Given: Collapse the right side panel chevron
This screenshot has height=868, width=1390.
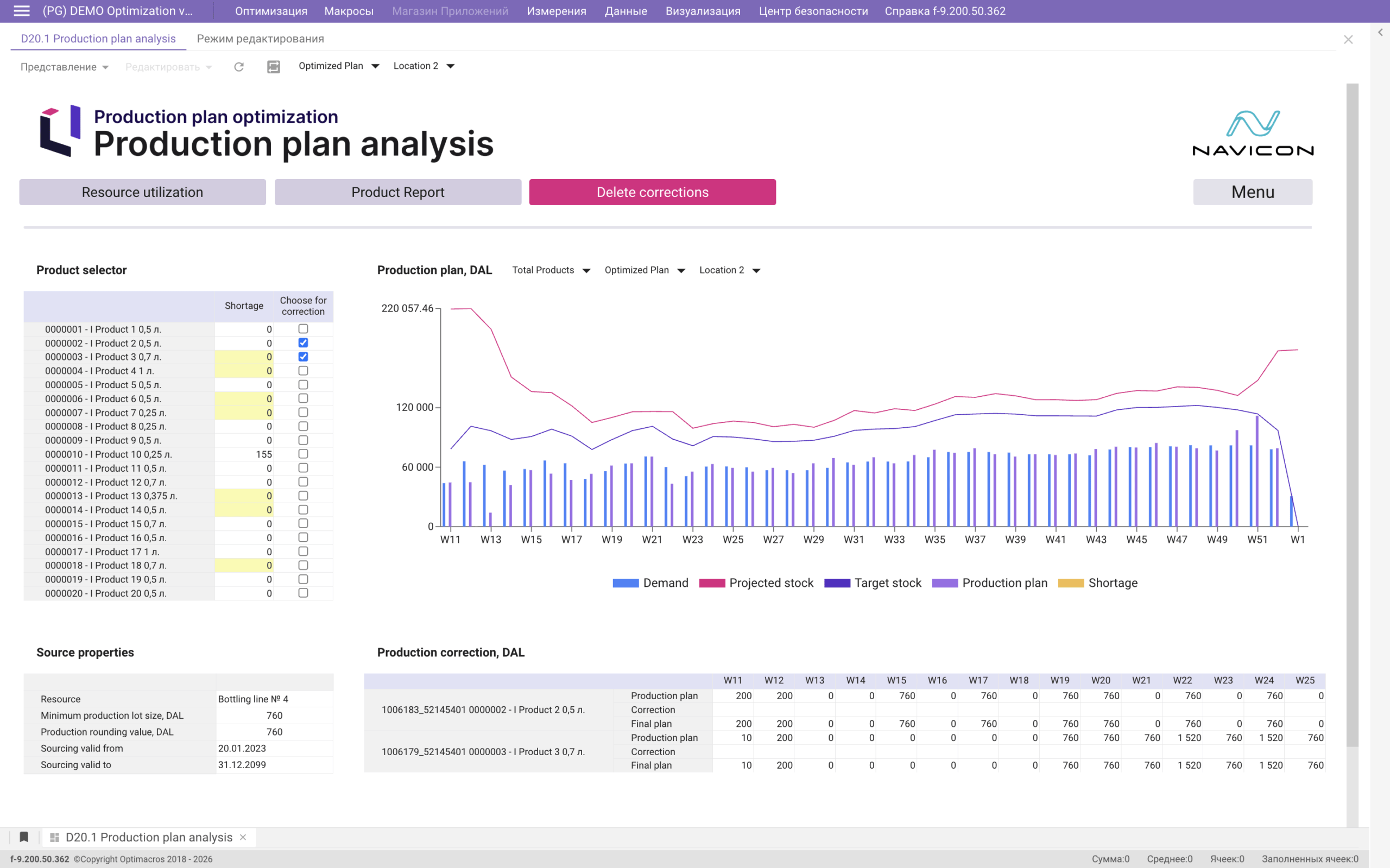Looking at the screenshot, I should click(x=1380, y=33).
